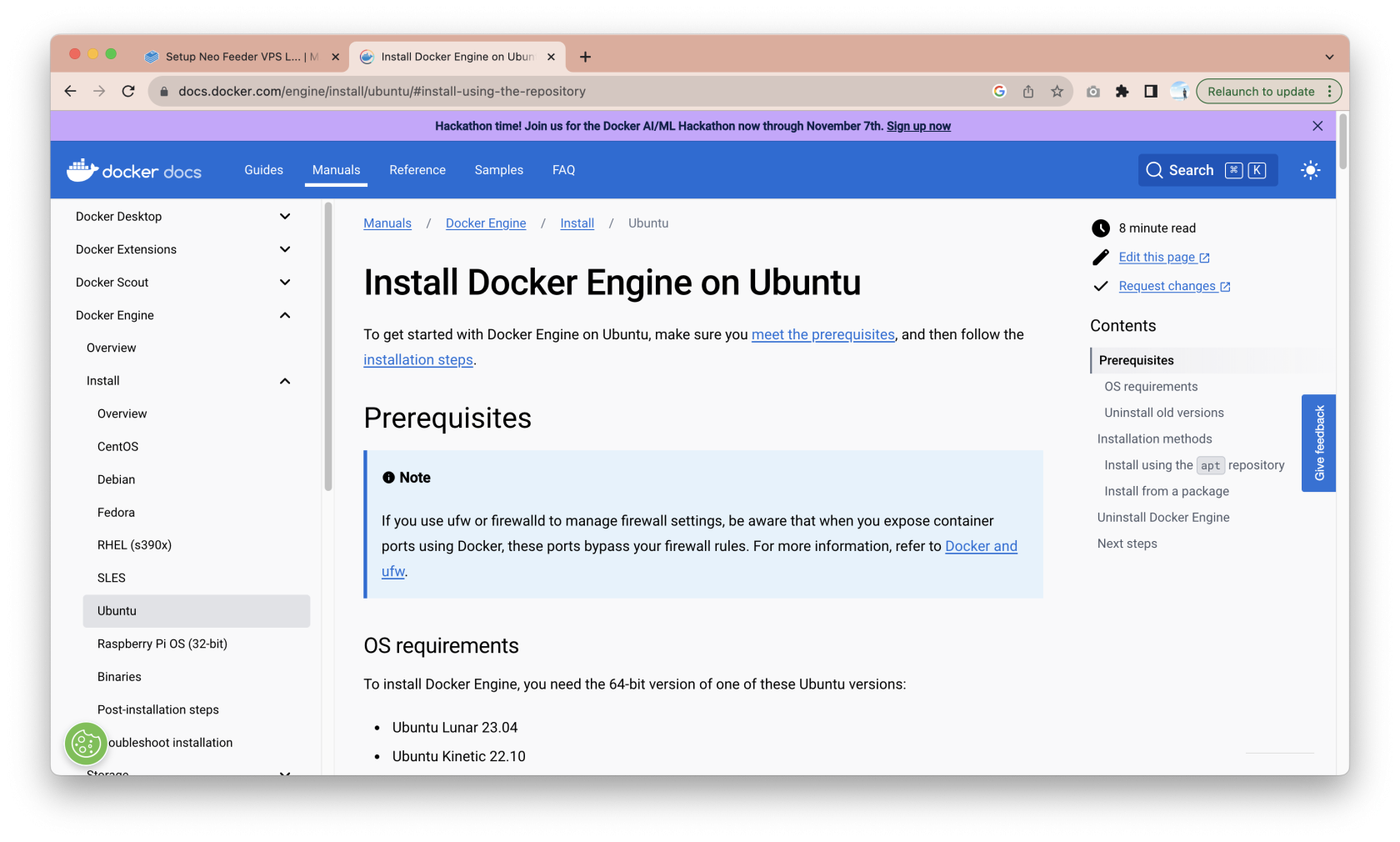1400x842 pixels.
Task: Click the pencil icon beside Edit this page
Action: tap(1101, 257)
